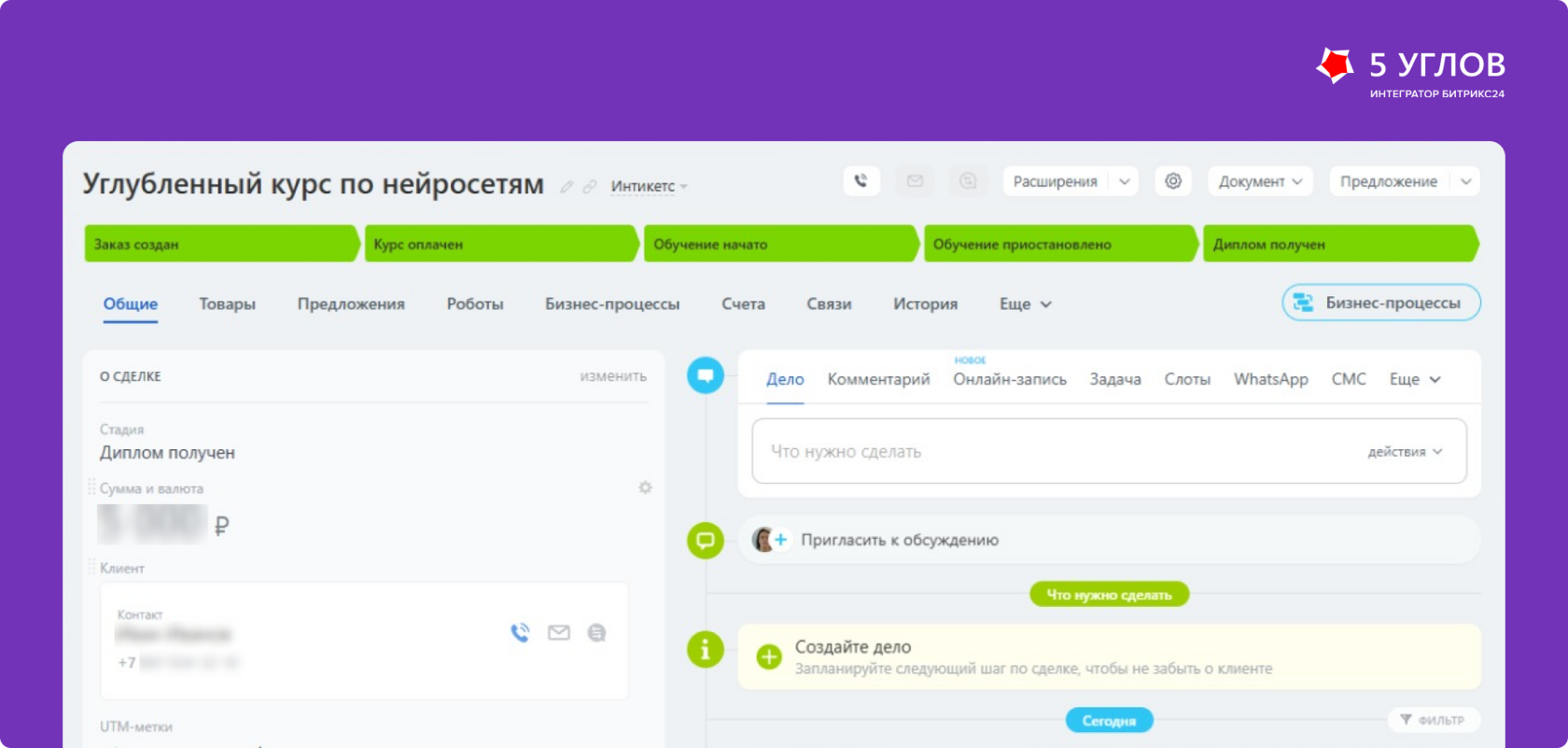Open the История tab
Image resolution: width=1568 pixels, height=748 pixels.
click(925, 304)
